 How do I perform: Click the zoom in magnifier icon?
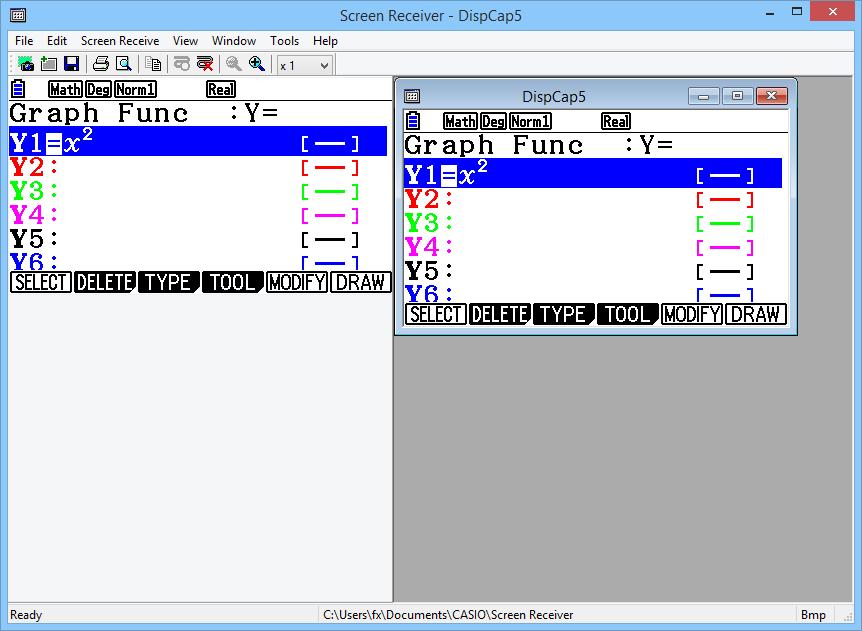coord(257,64)
